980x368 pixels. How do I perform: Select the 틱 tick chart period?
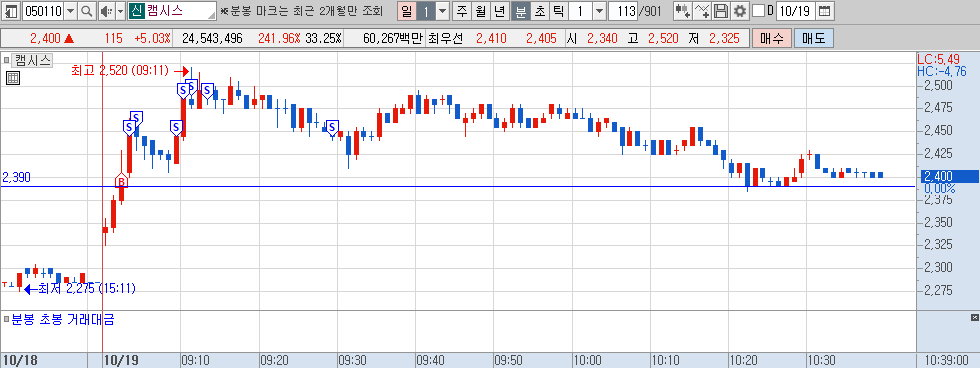558,11
